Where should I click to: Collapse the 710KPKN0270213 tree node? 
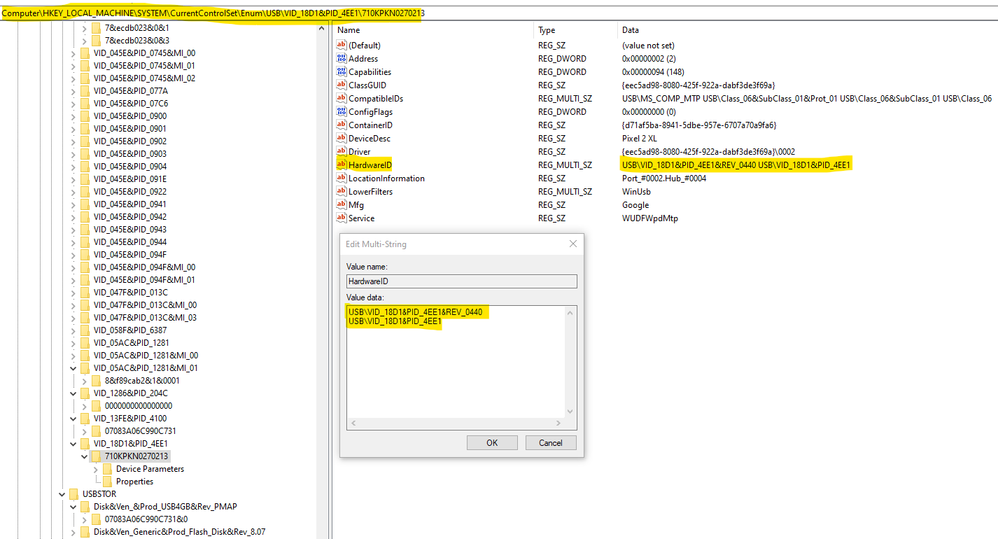84,456
